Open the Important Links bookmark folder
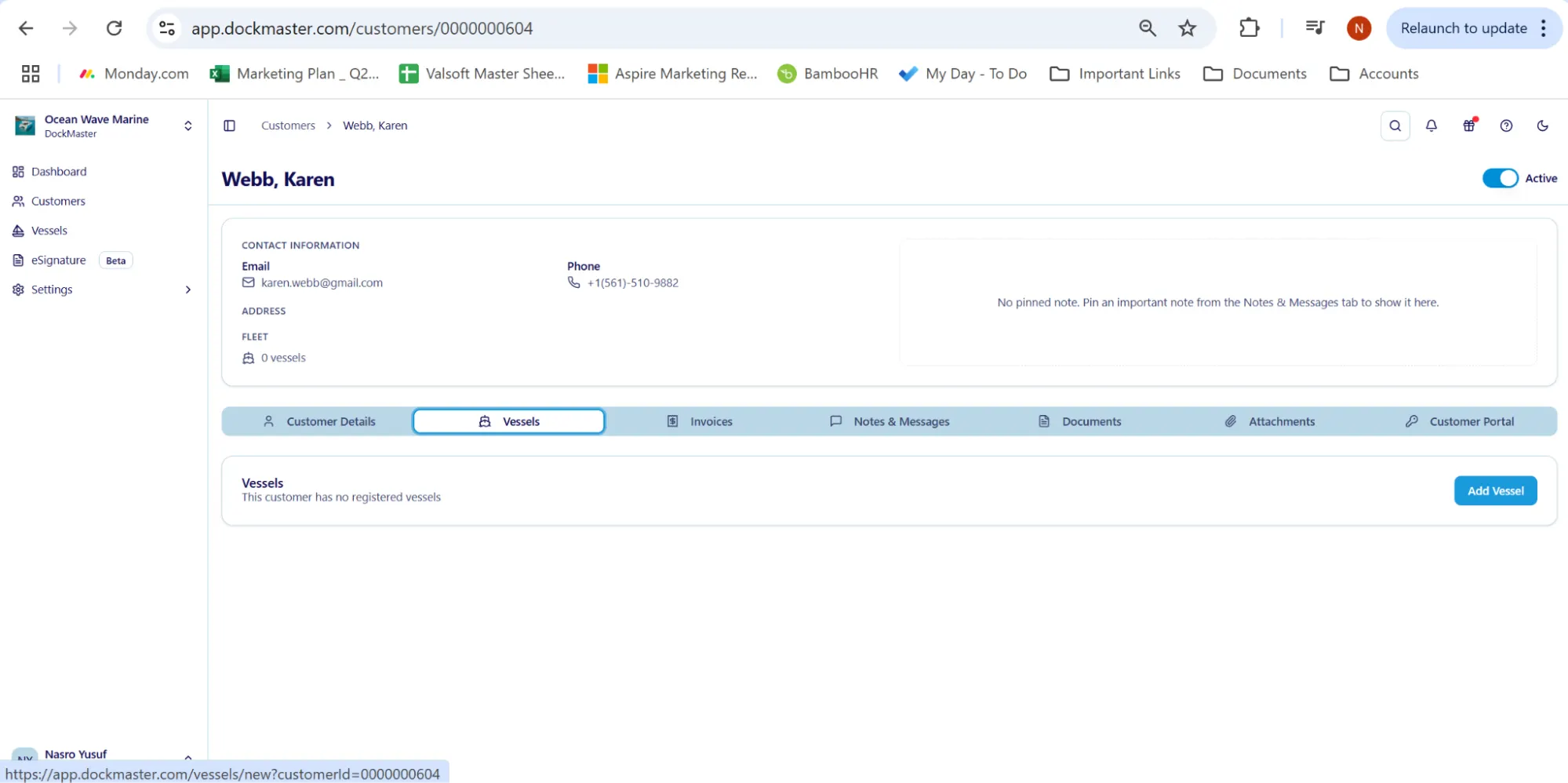1568x783 pixels. tap(1115, 74)
